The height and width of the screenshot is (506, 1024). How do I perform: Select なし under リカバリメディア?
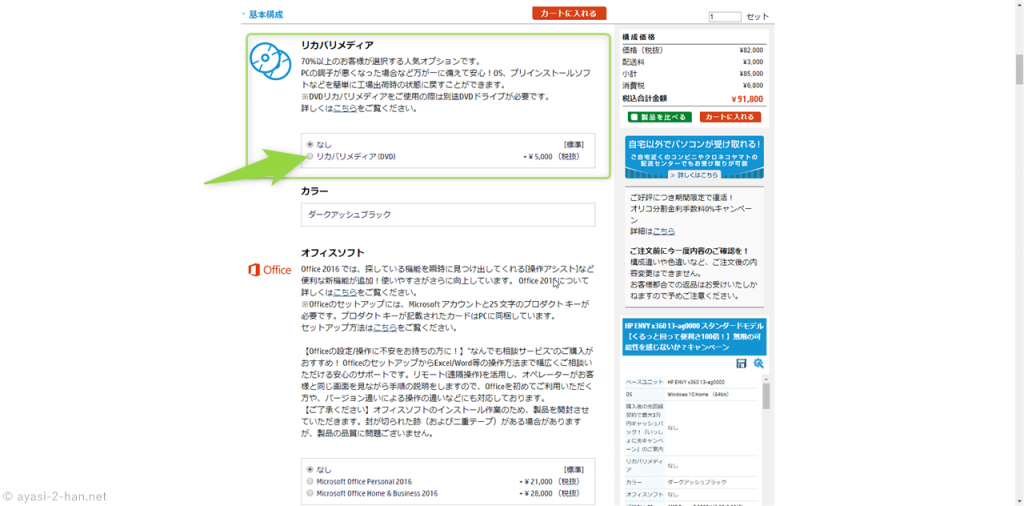coord(311,144)
